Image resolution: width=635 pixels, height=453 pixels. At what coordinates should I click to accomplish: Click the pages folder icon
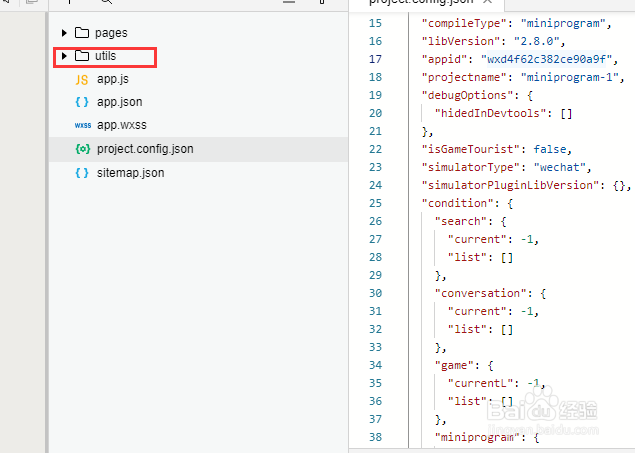point(82,33)
